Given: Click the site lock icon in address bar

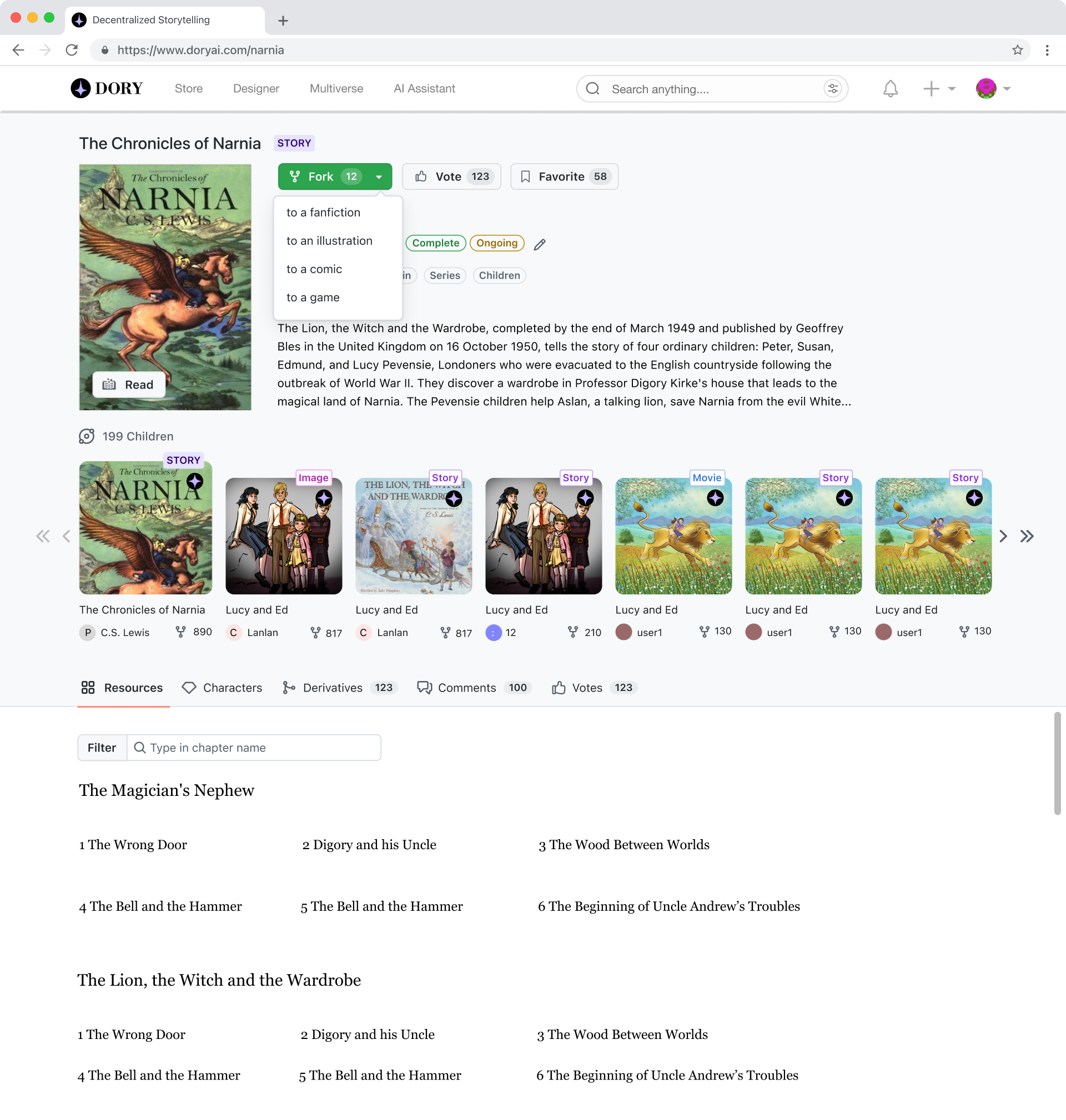Looking at the screenshot, I should click(104, 50).
